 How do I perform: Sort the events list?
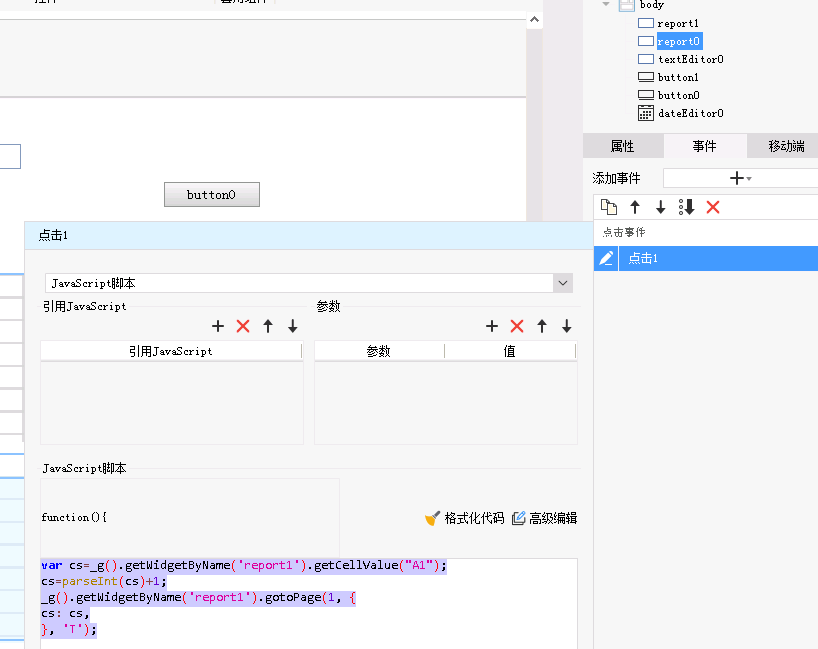pos(687,207)
